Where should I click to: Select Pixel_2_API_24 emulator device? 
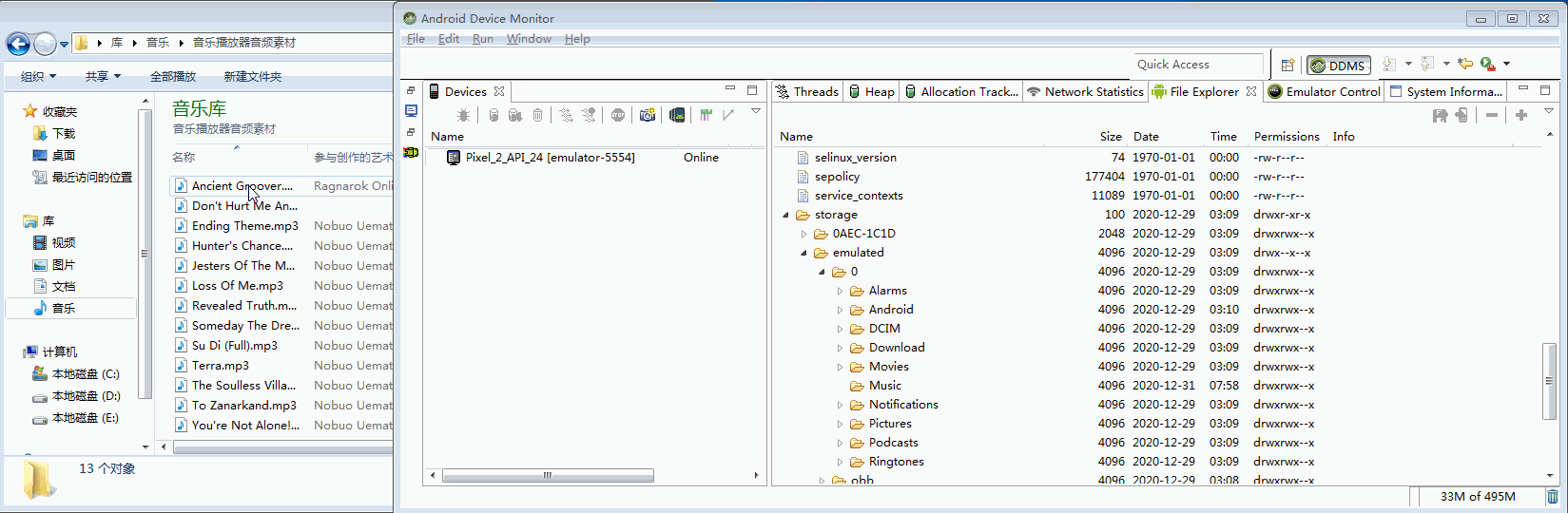[550, 158]
